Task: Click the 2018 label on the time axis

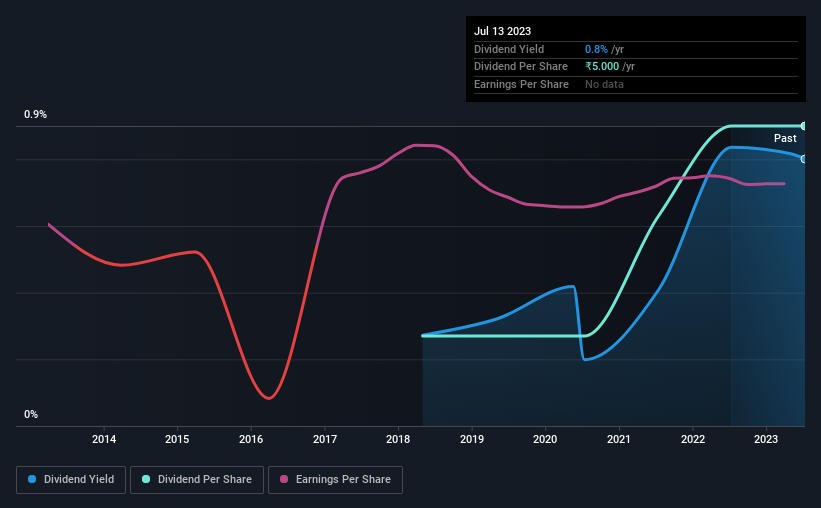Action: coord(398,439)
